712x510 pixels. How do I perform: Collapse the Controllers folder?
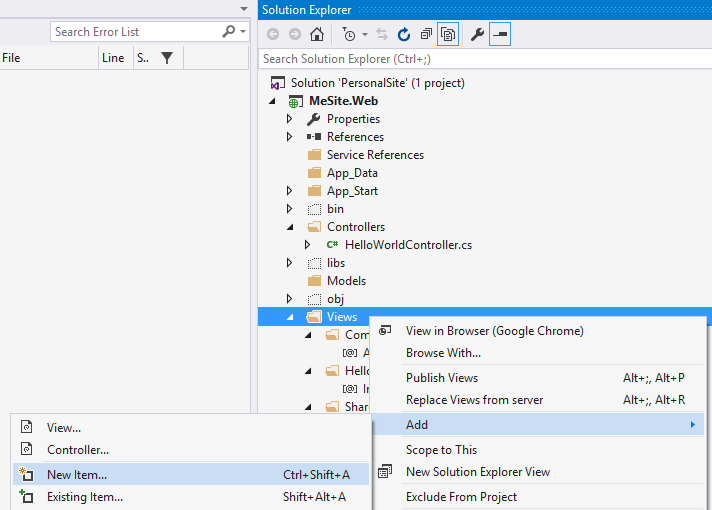(290, 227)
